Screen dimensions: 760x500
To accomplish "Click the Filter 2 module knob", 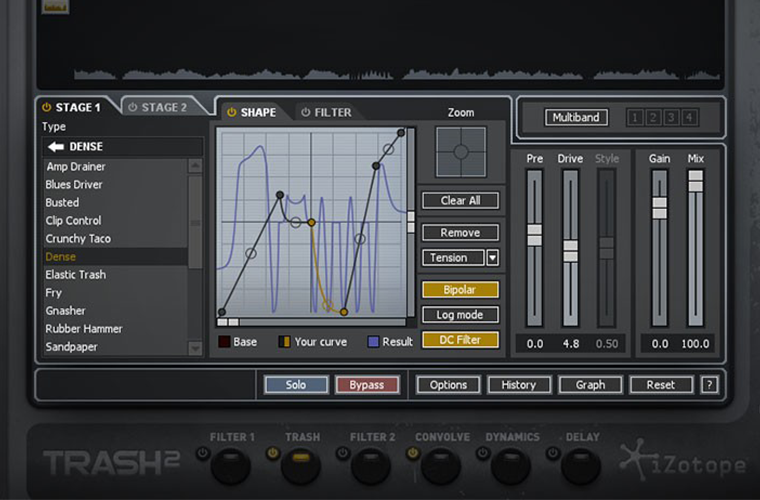I will tap(371, 466).
